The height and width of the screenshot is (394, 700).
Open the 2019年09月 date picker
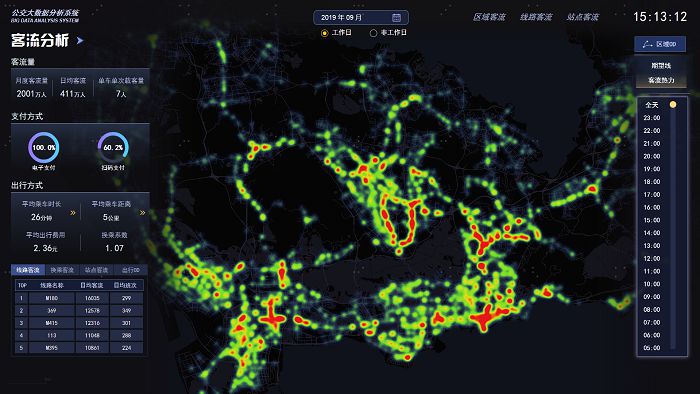[x=361, y=18]
